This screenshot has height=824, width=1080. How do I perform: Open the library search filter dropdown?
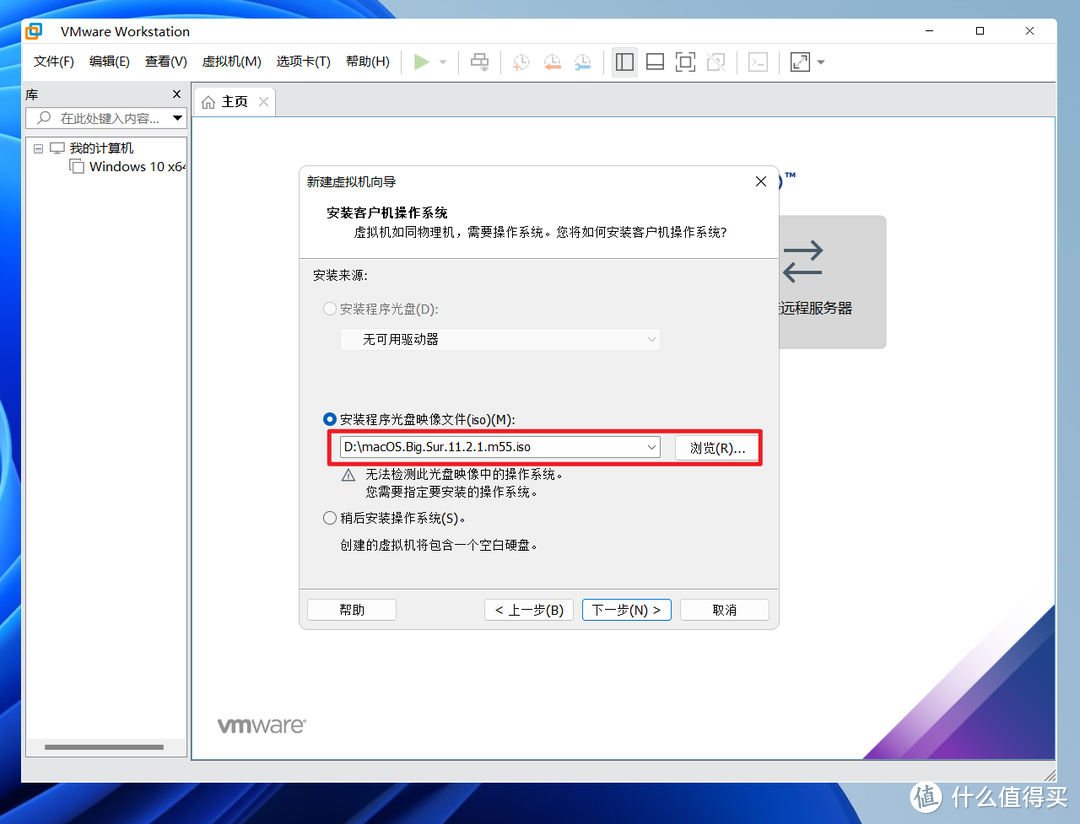pos(178,118)
